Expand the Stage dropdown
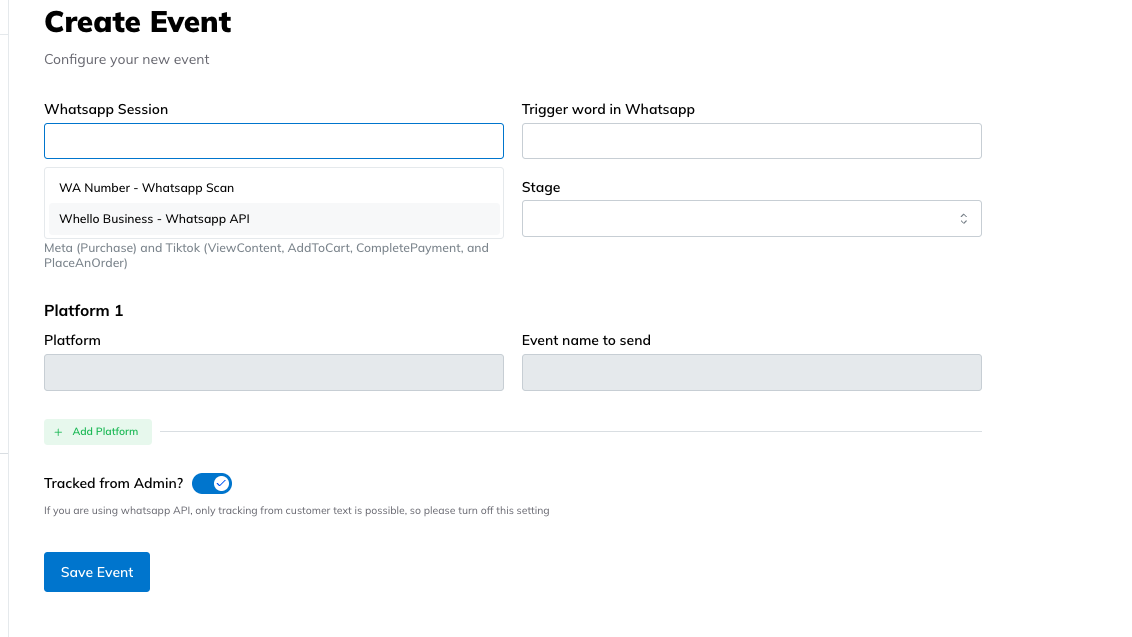Image resolution: width=1132 pixels, height=637 pixels. click(751, 219)
